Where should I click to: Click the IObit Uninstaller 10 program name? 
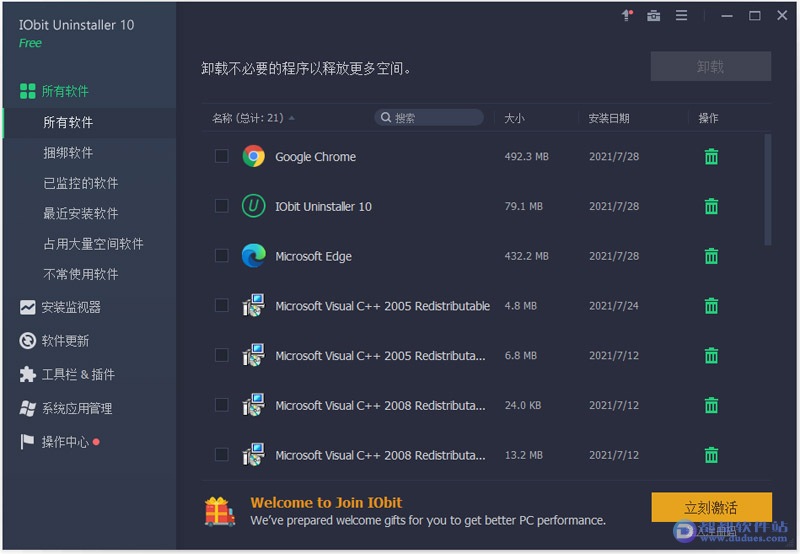tap(323, 207)
